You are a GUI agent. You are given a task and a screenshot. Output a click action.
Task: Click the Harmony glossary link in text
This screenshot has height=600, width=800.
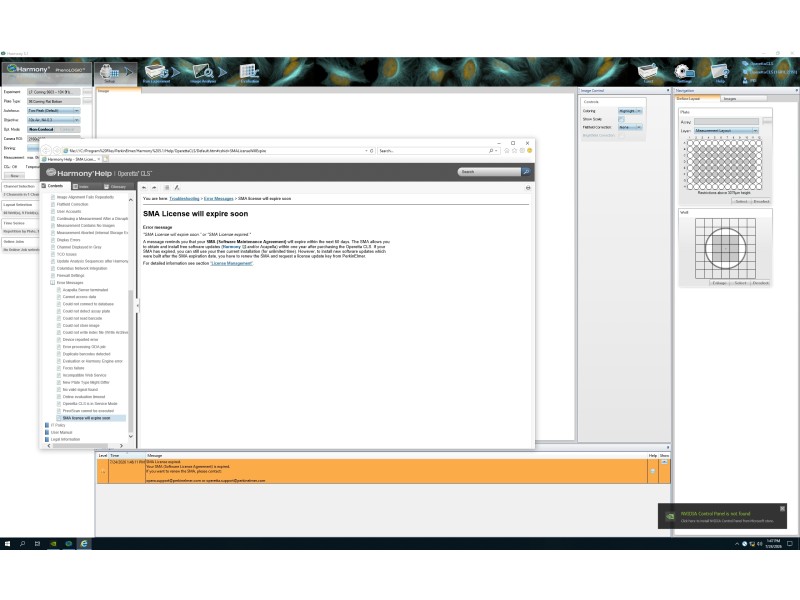point(231,246)
